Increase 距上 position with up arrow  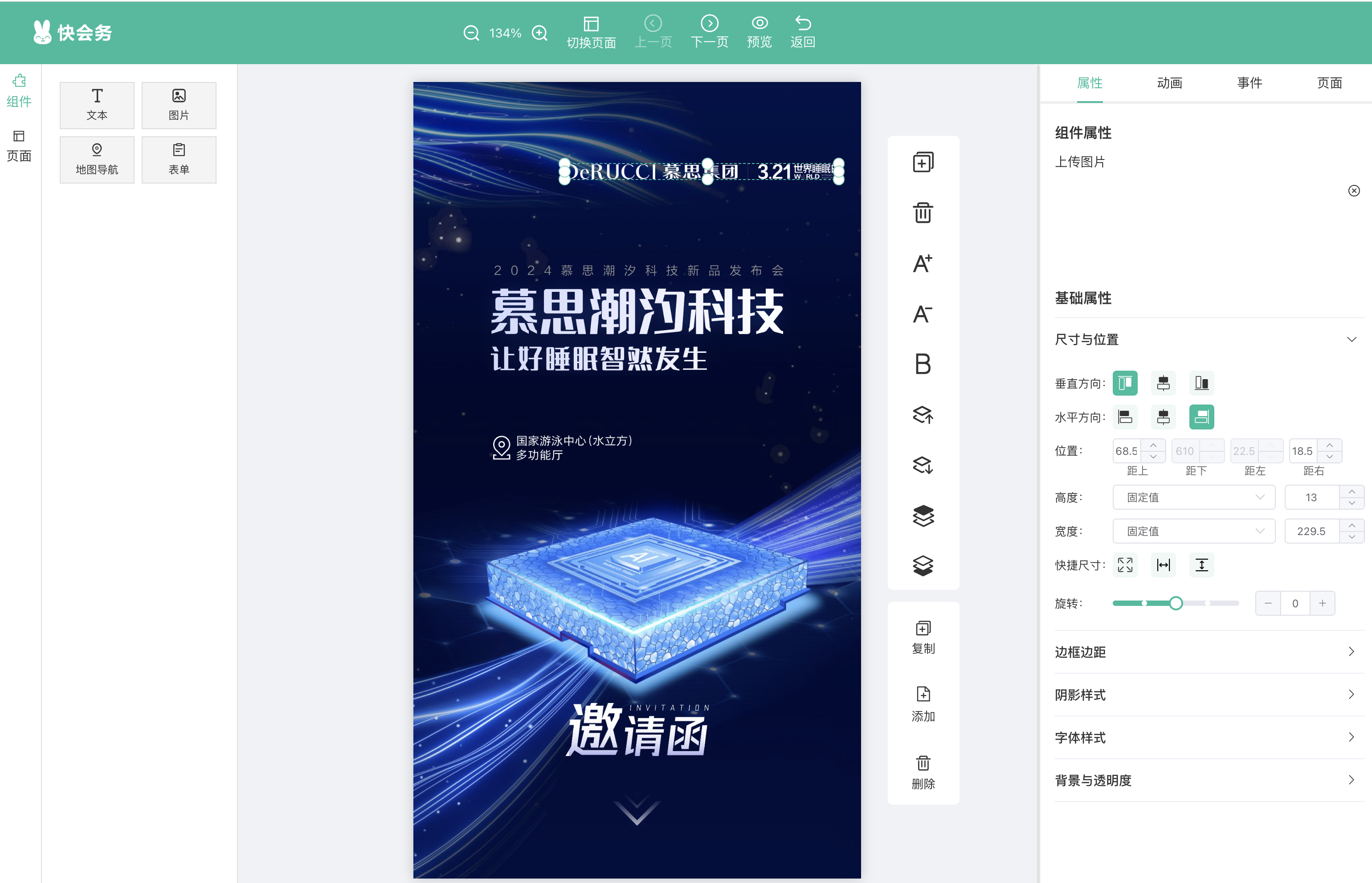coord(1153,446)
